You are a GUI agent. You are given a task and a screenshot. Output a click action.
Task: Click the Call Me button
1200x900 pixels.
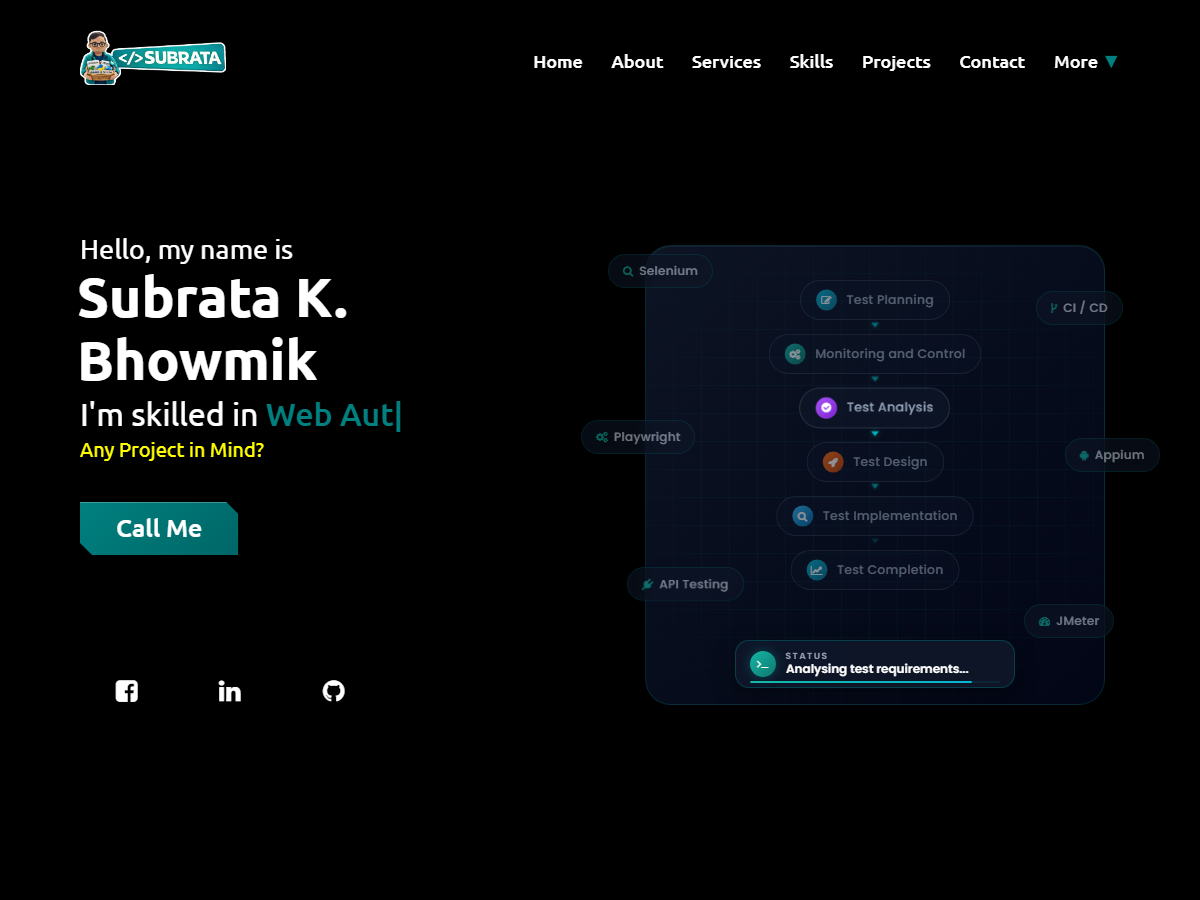(x=159, y=528)
